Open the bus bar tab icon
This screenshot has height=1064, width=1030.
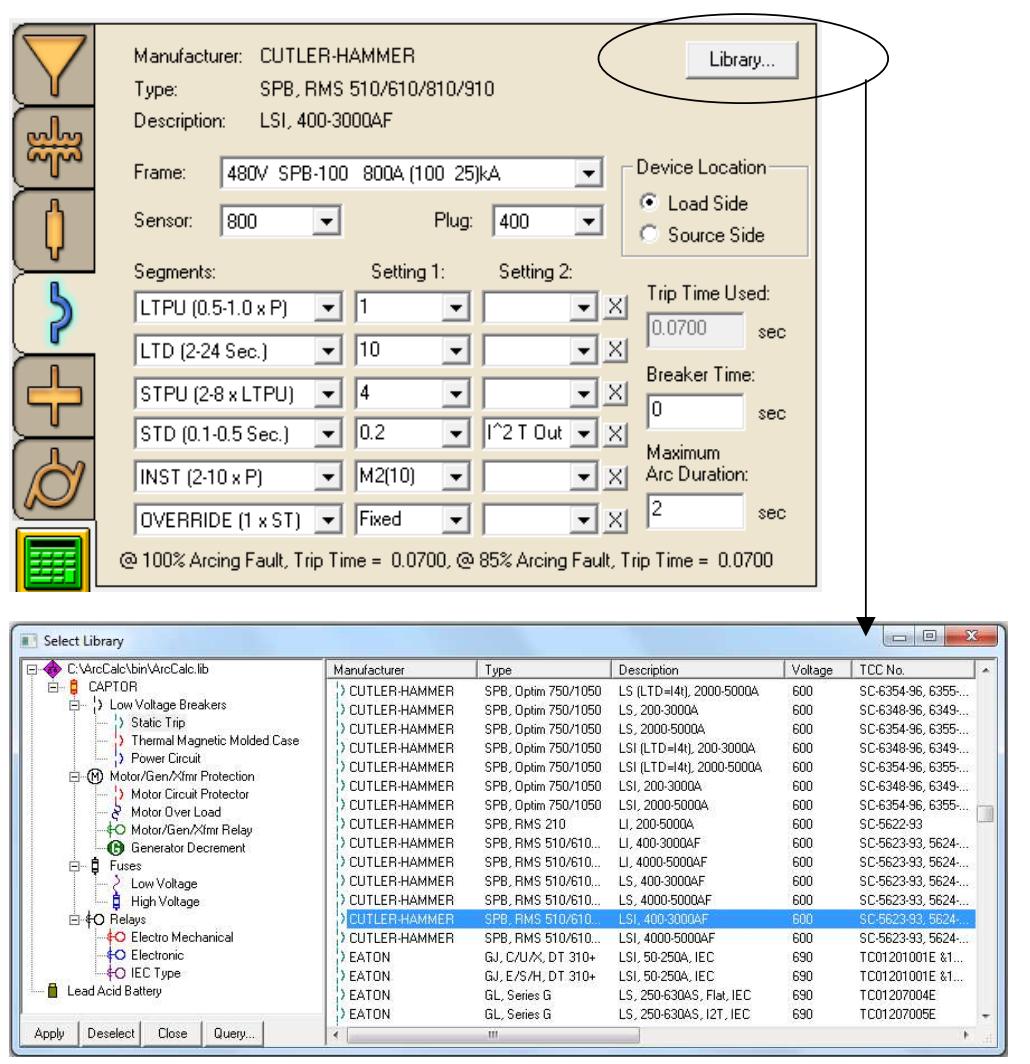pos(54,147)
